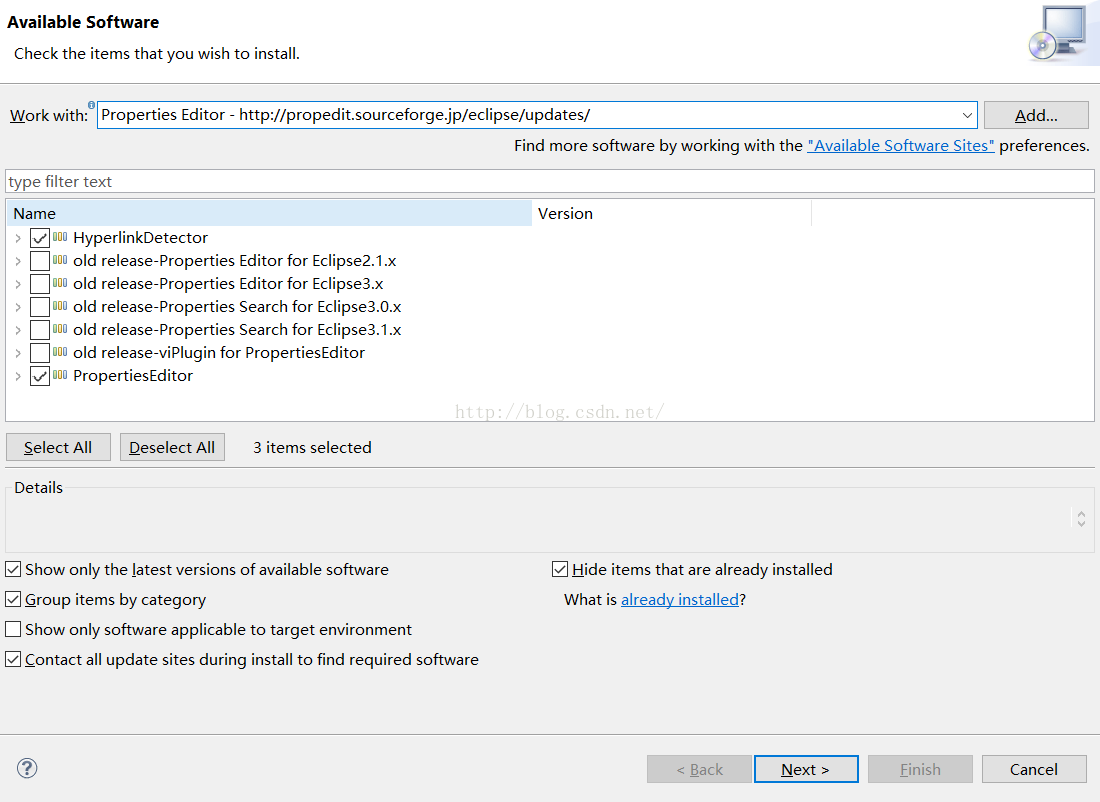Select old release-Properties Editor for Eclipse2.1.x row
The image size is (1100, 802).
tap(234, 260)
